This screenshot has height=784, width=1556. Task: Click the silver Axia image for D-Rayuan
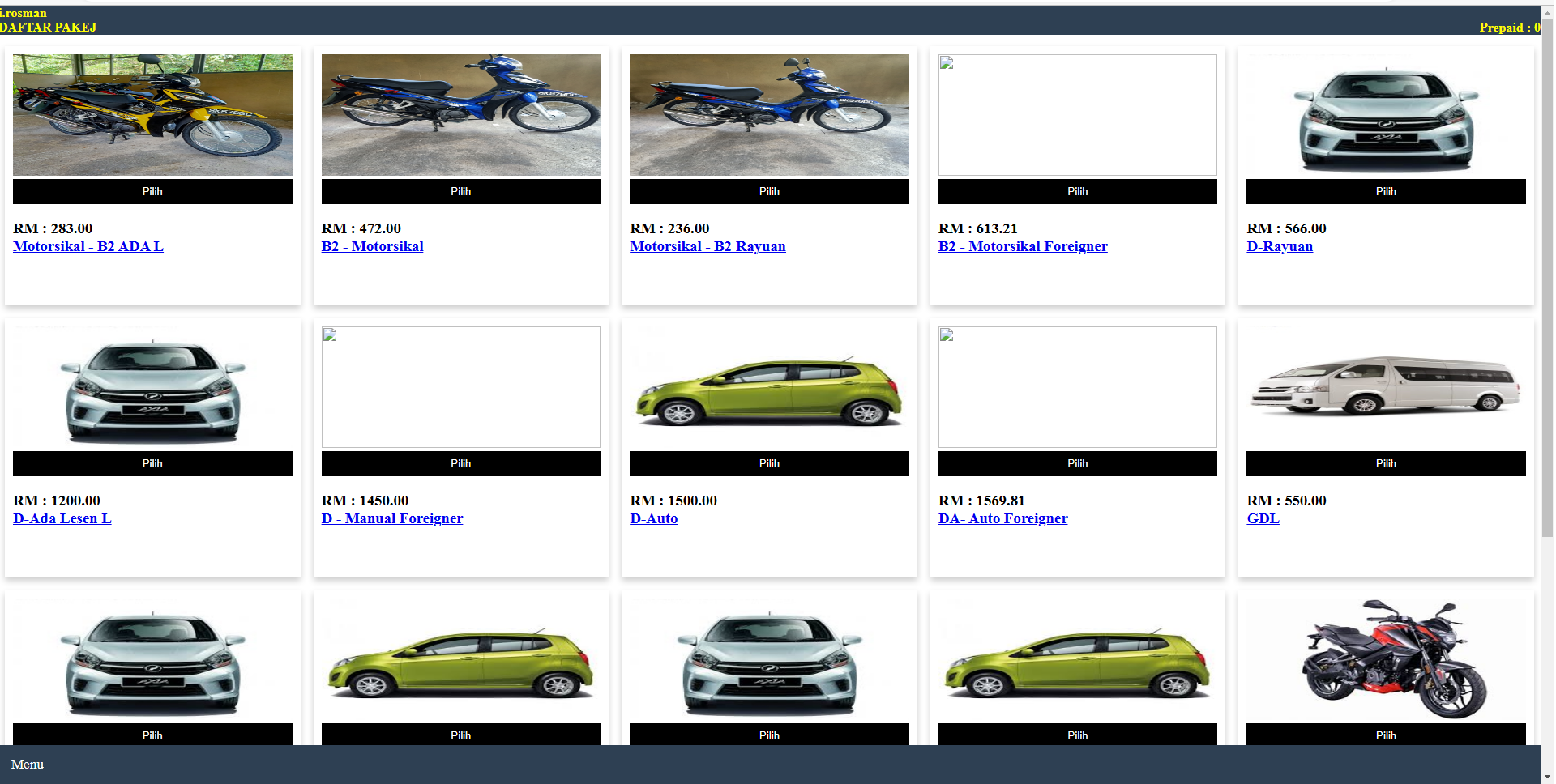tap(1386, 115)
